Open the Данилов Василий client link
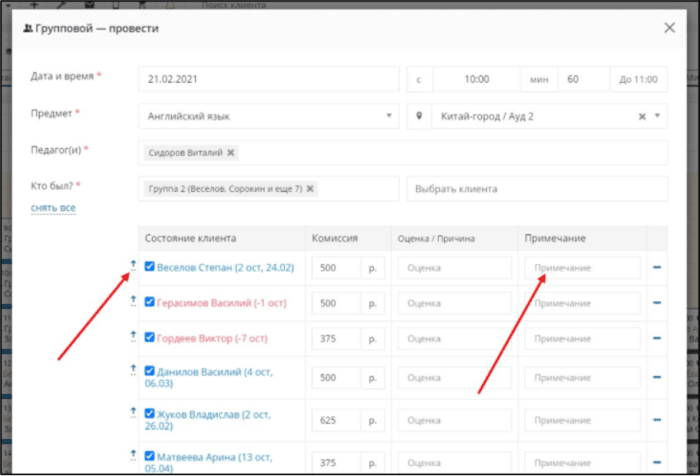The width and height of the screenshot is (700, 476). click(x=208, y=377)
